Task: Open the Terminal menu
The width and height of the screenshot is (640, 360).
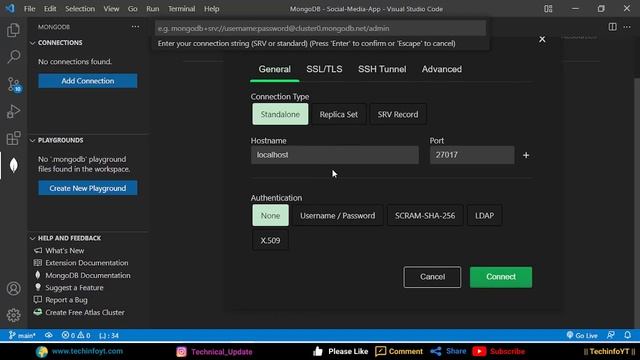Action: (x=182, y=9)
